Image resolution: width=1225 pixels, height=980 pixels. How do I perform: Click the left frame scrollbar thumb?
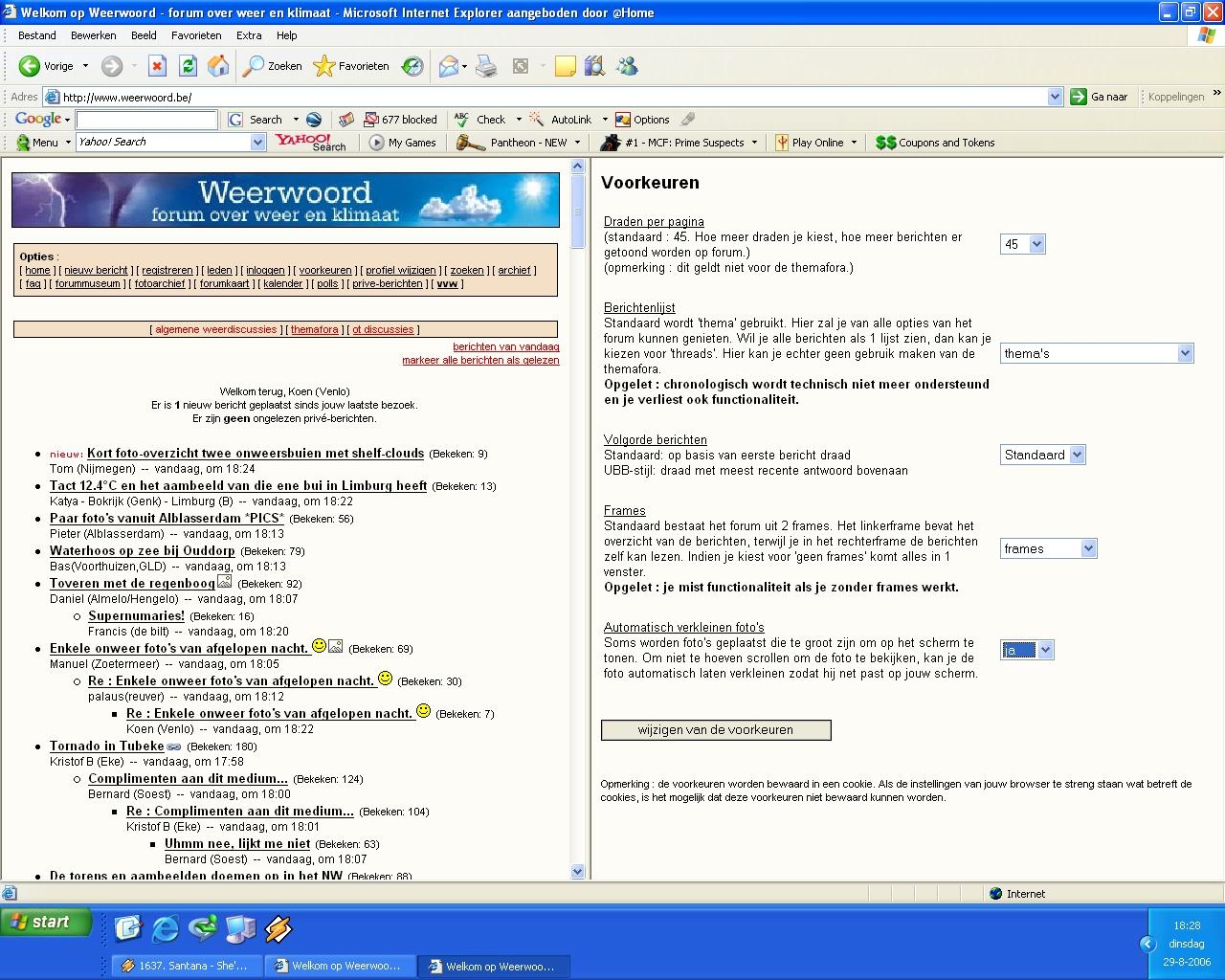point(577,211)
